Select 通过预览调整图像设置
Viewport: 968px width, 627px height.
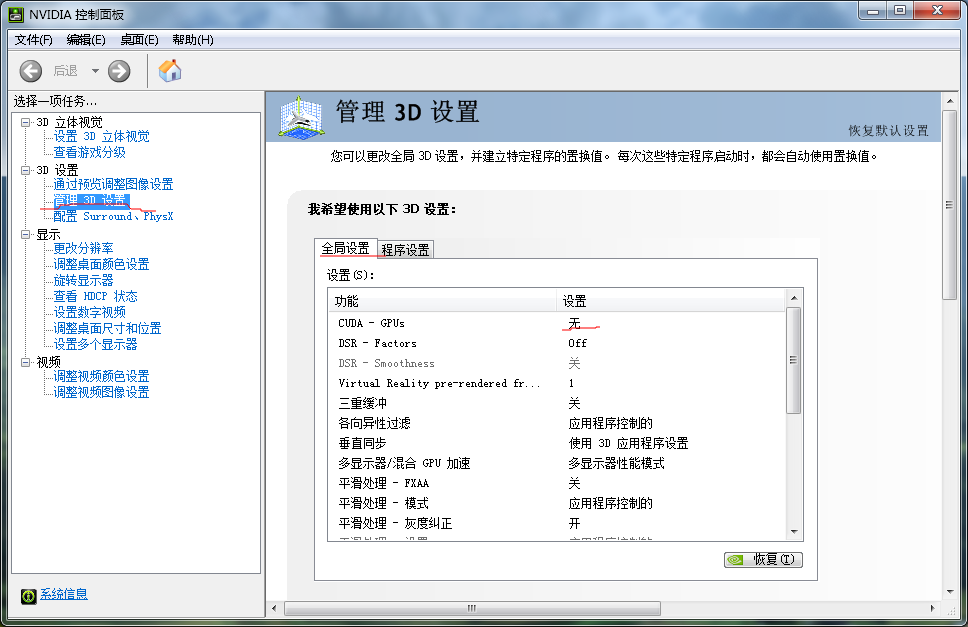click(x=113, y=185)
